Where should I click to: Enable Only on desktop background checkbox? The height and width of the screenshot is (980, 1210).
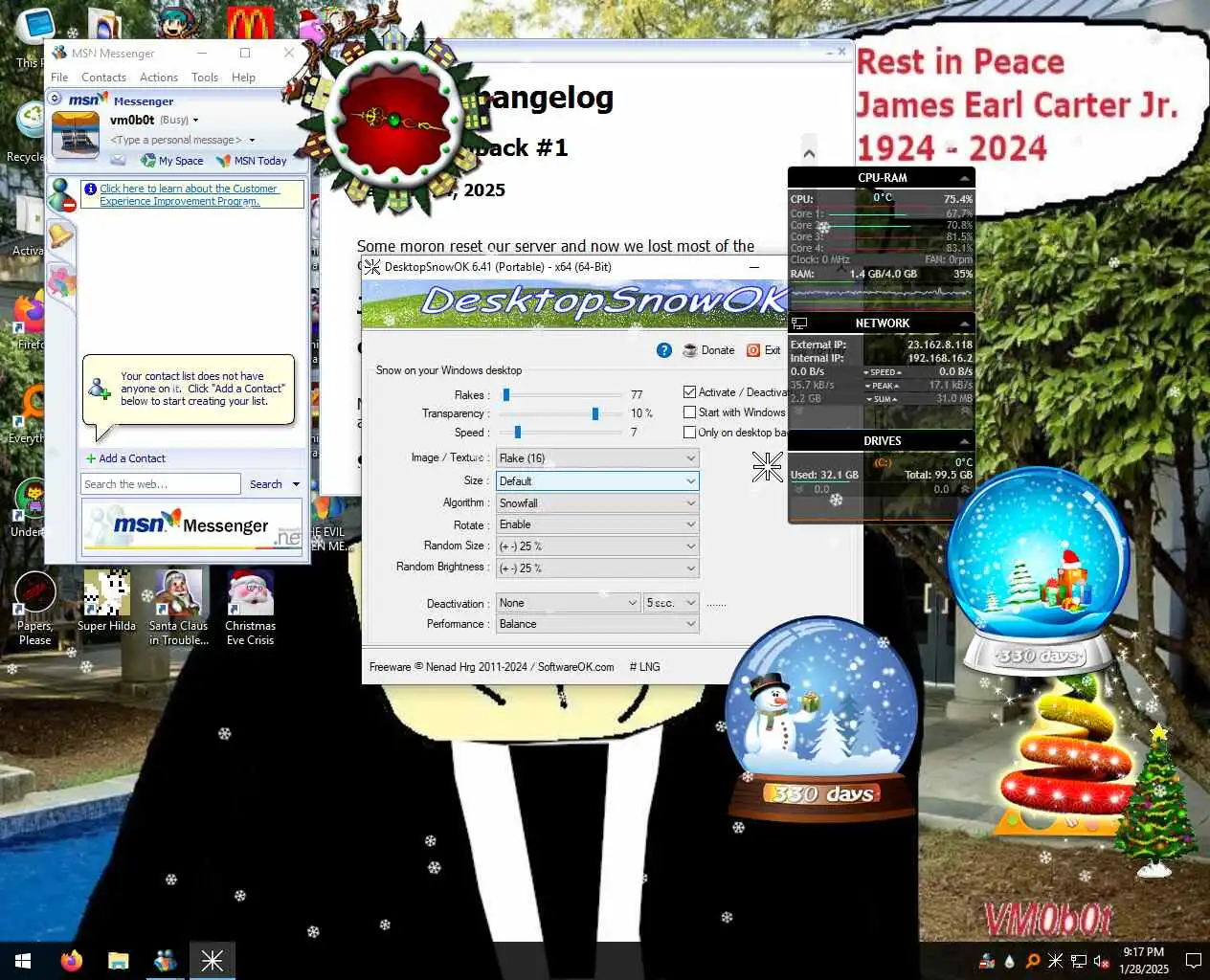point(689,433)
